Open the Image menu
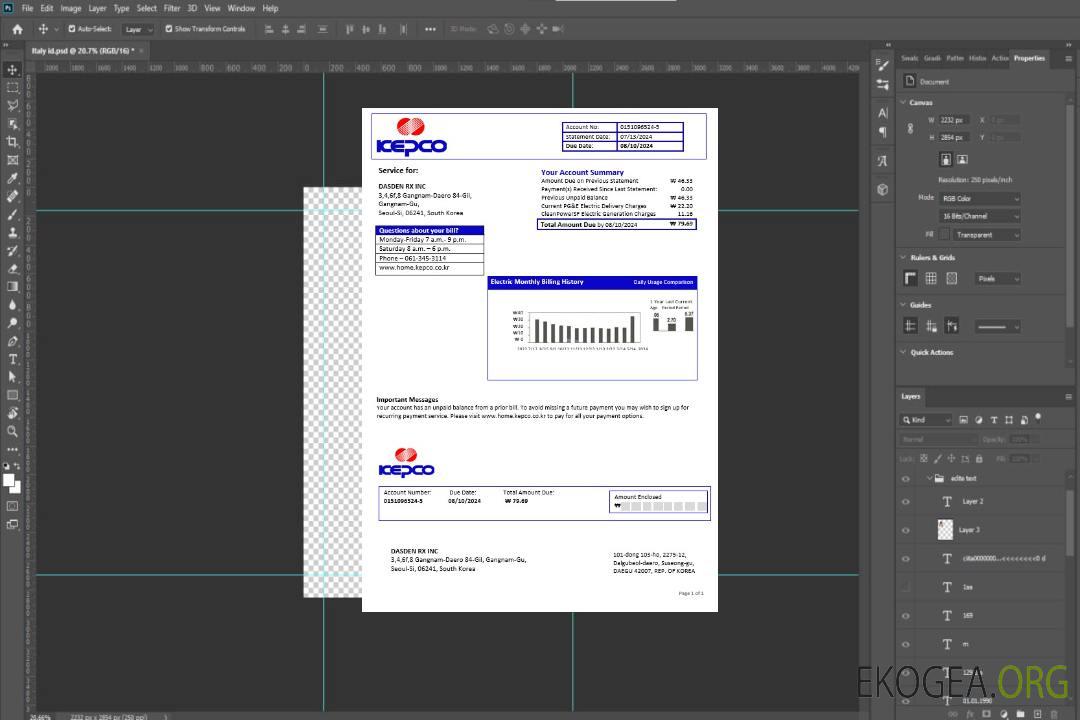Screen dimensions: 1080x720 [70, 8]
